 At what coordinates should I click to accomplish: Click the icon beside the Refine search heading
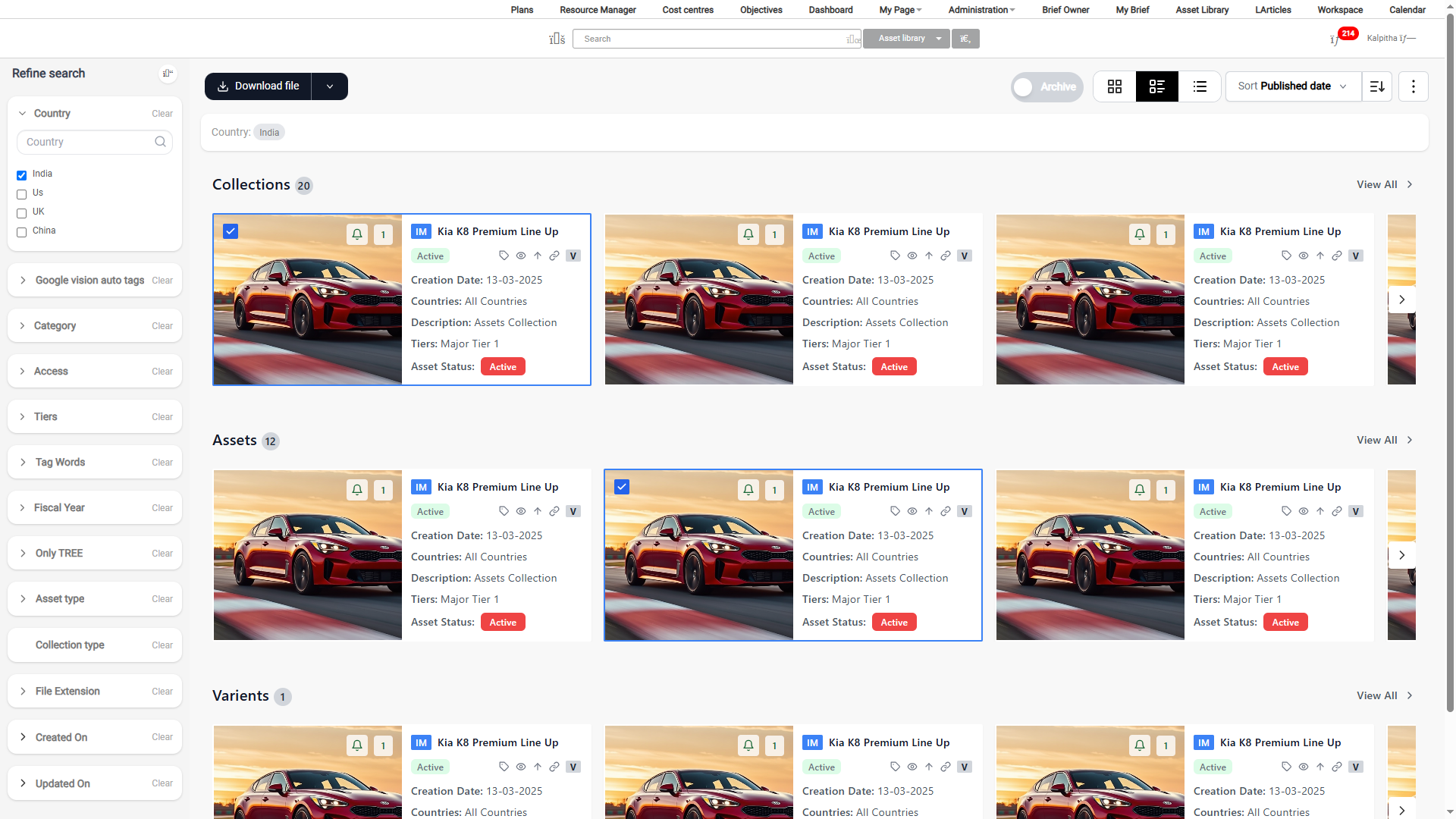pyautogui.click(x=168, y=74)
